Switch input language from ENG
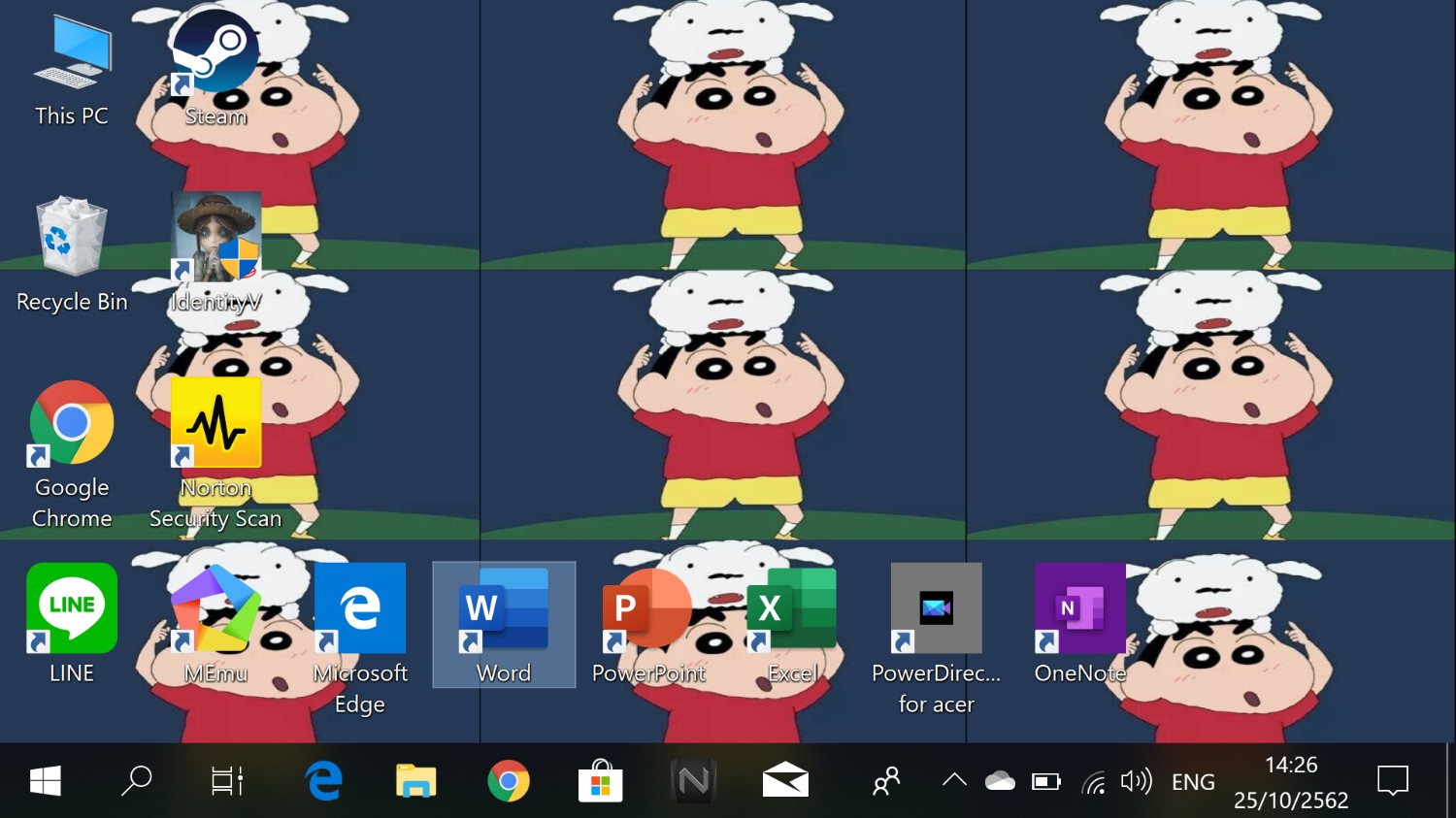This screenshot has width=1456, height=818. pos(1193,781)
